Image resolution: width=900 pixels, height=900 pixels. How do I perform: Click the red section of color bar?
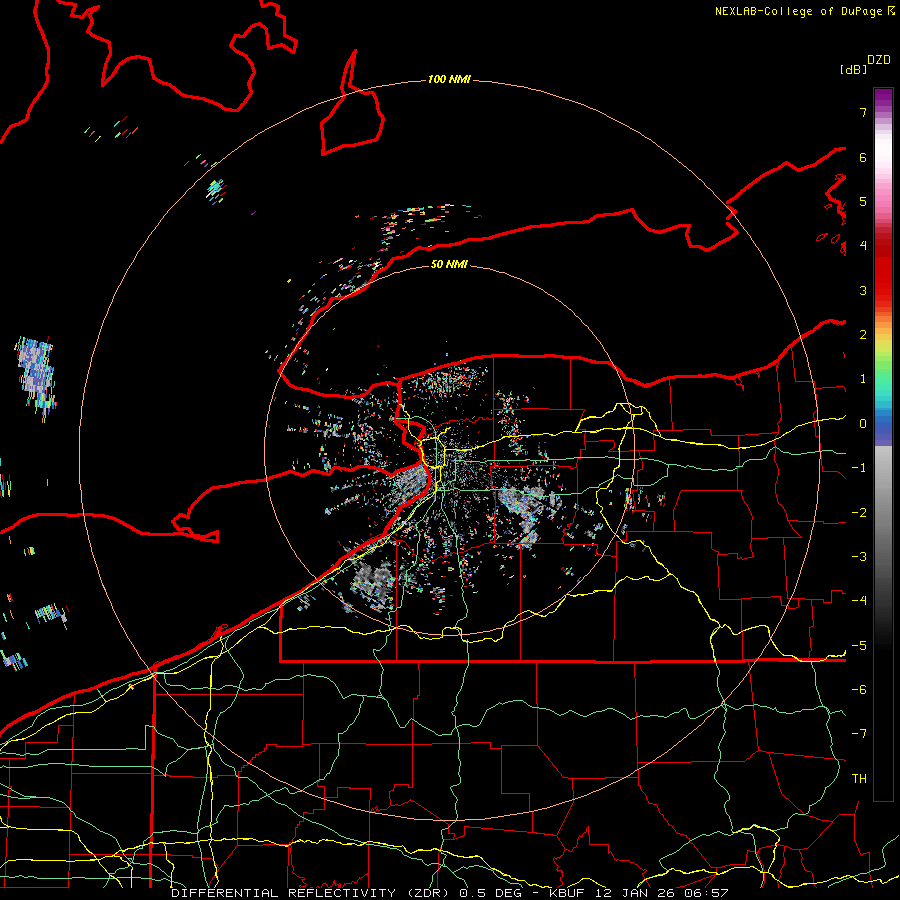tap(883, 267)
